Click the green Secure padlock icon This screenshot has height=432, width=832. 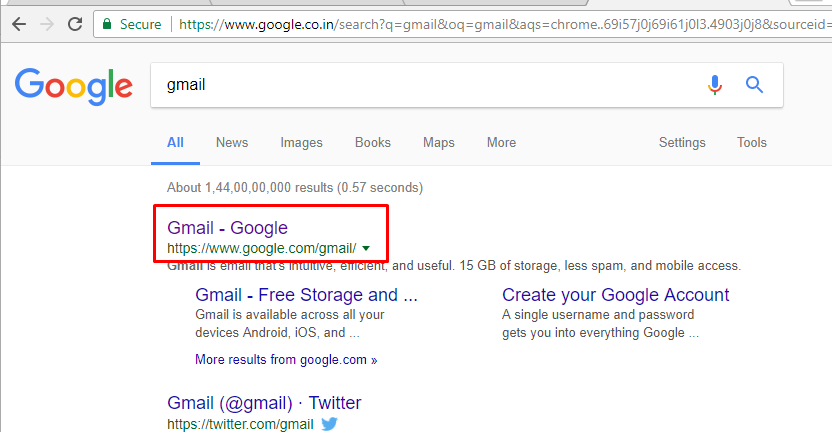(107, 24)
